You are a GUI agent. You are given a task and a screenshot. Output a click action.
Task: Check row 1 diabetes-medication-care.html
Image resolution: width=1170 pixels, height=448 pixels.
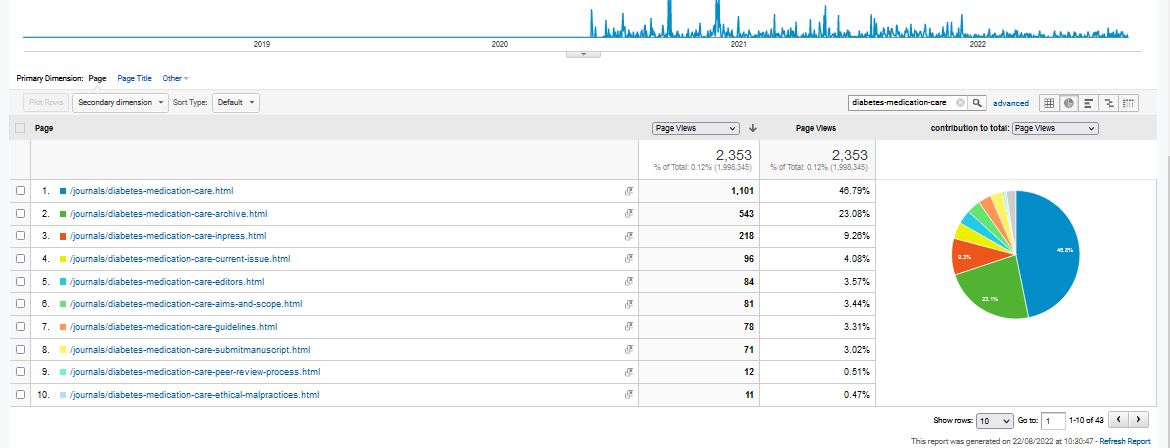20,191
